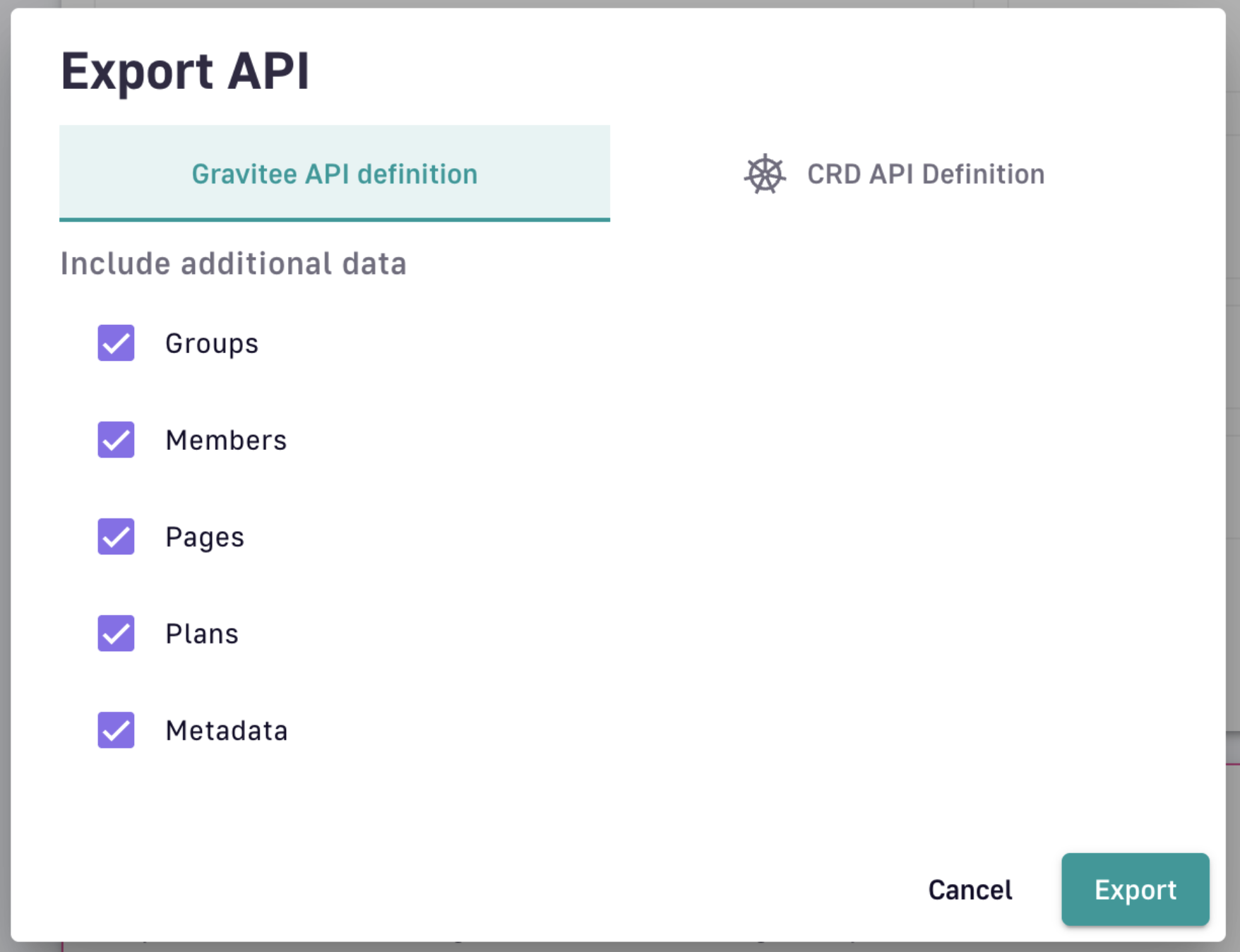Disable the Pages checkbox
This screenshot has height=952, width=1240.
click(116, 537)
